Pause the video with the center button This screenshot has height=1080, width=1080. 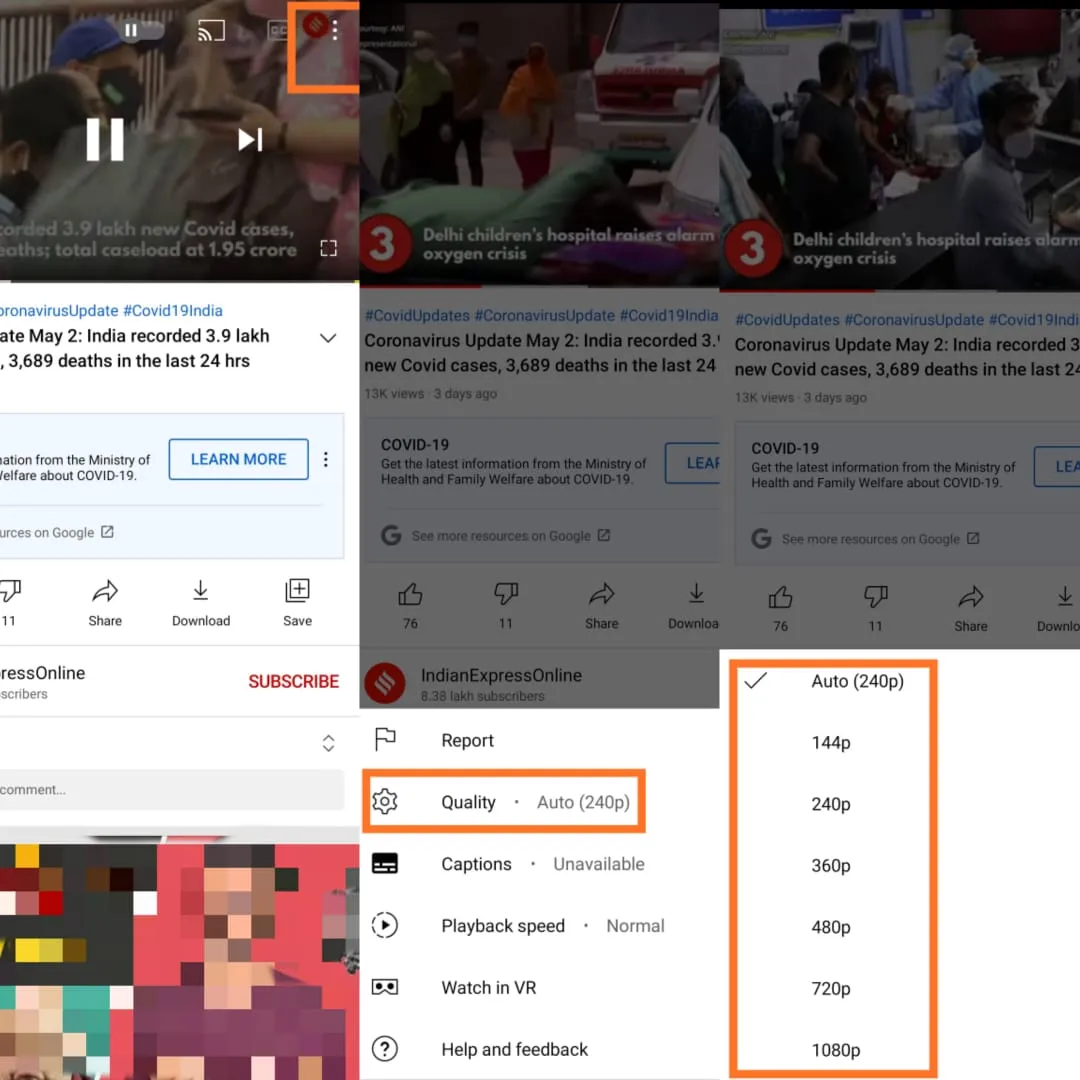tap(105, 140)
